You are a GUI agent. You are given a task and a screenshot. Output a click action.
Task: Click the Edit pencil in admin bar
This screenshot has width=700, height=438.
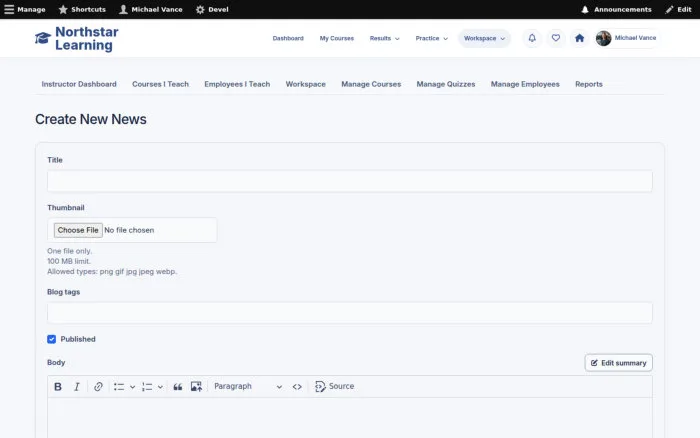678,9
